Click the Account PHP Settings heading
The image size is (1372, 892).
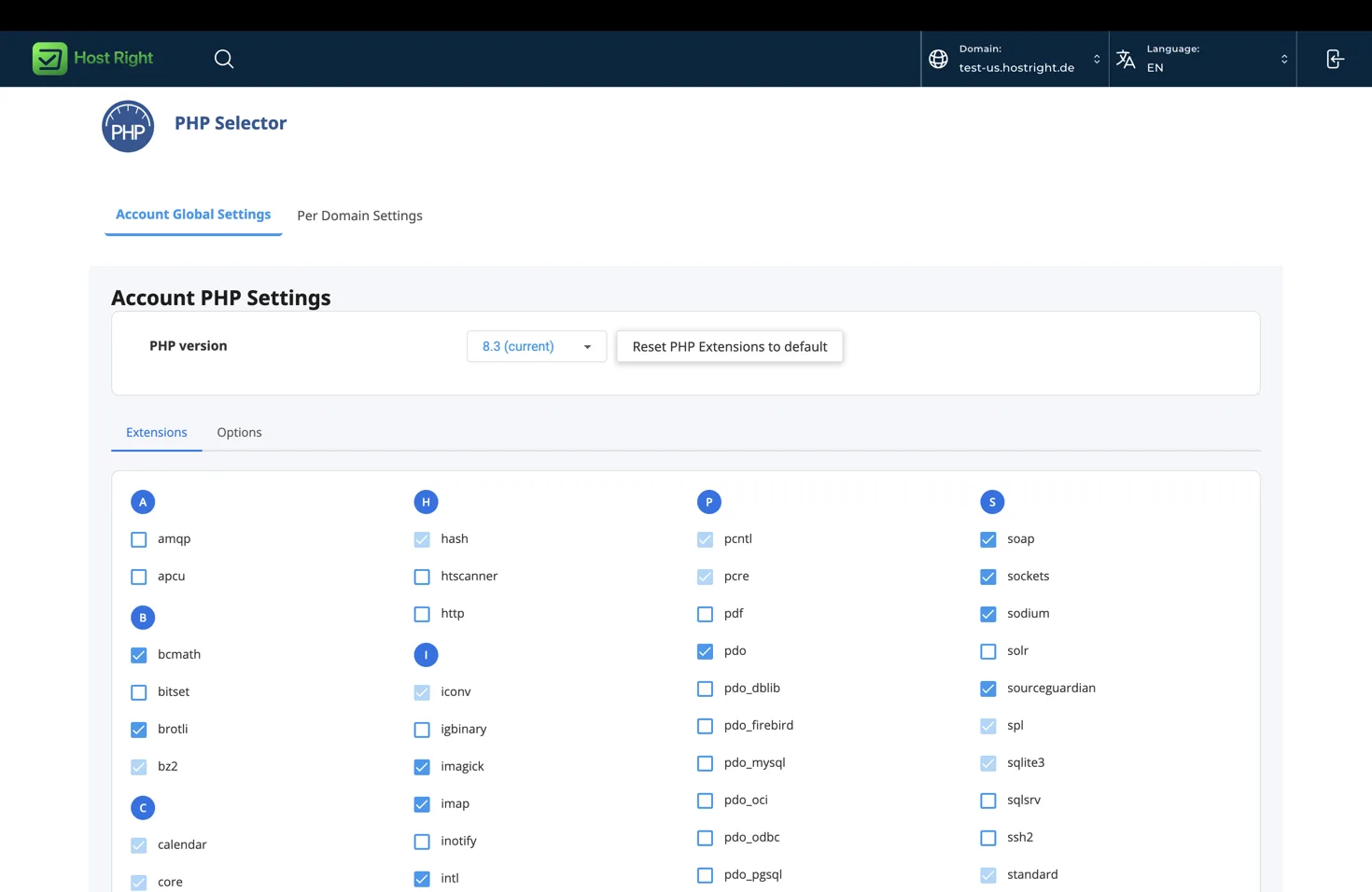tap(221, 298)
